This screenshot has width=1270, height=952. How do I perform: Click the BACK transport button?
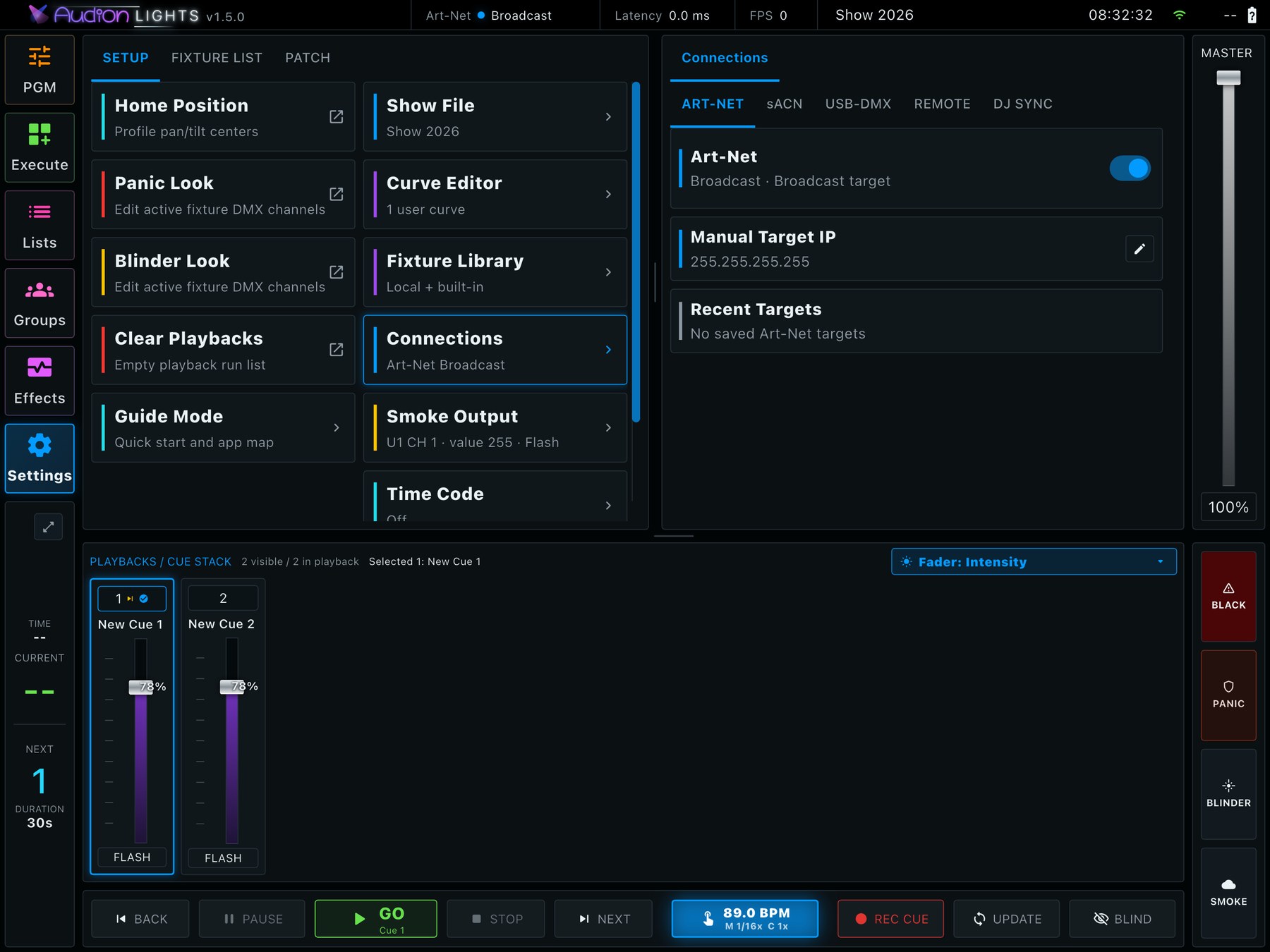[140, 919]
